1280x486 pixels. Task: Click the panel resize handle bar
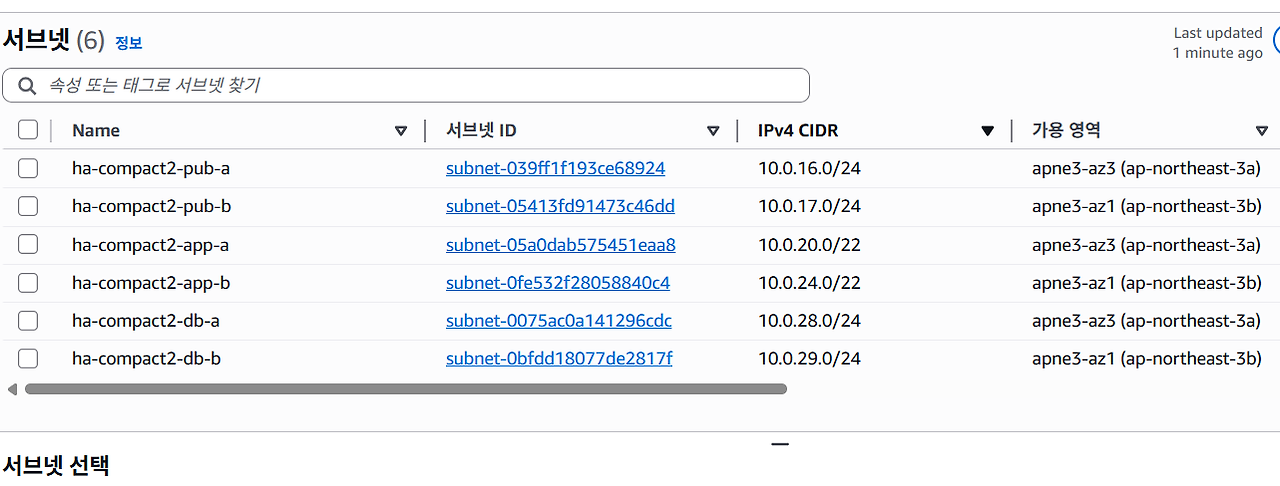tap(780, 445)
